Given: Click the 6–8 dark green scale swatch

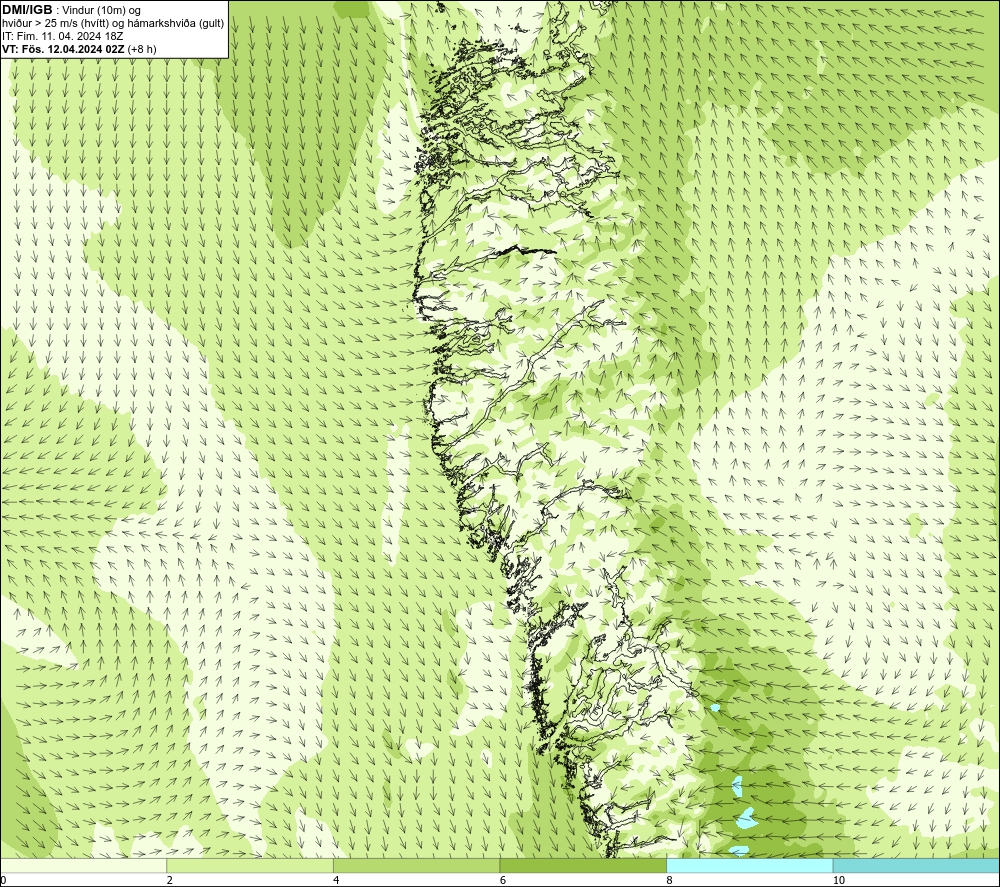Looking at the screenshot, I should pyautogui.click(x=583, y=865).
